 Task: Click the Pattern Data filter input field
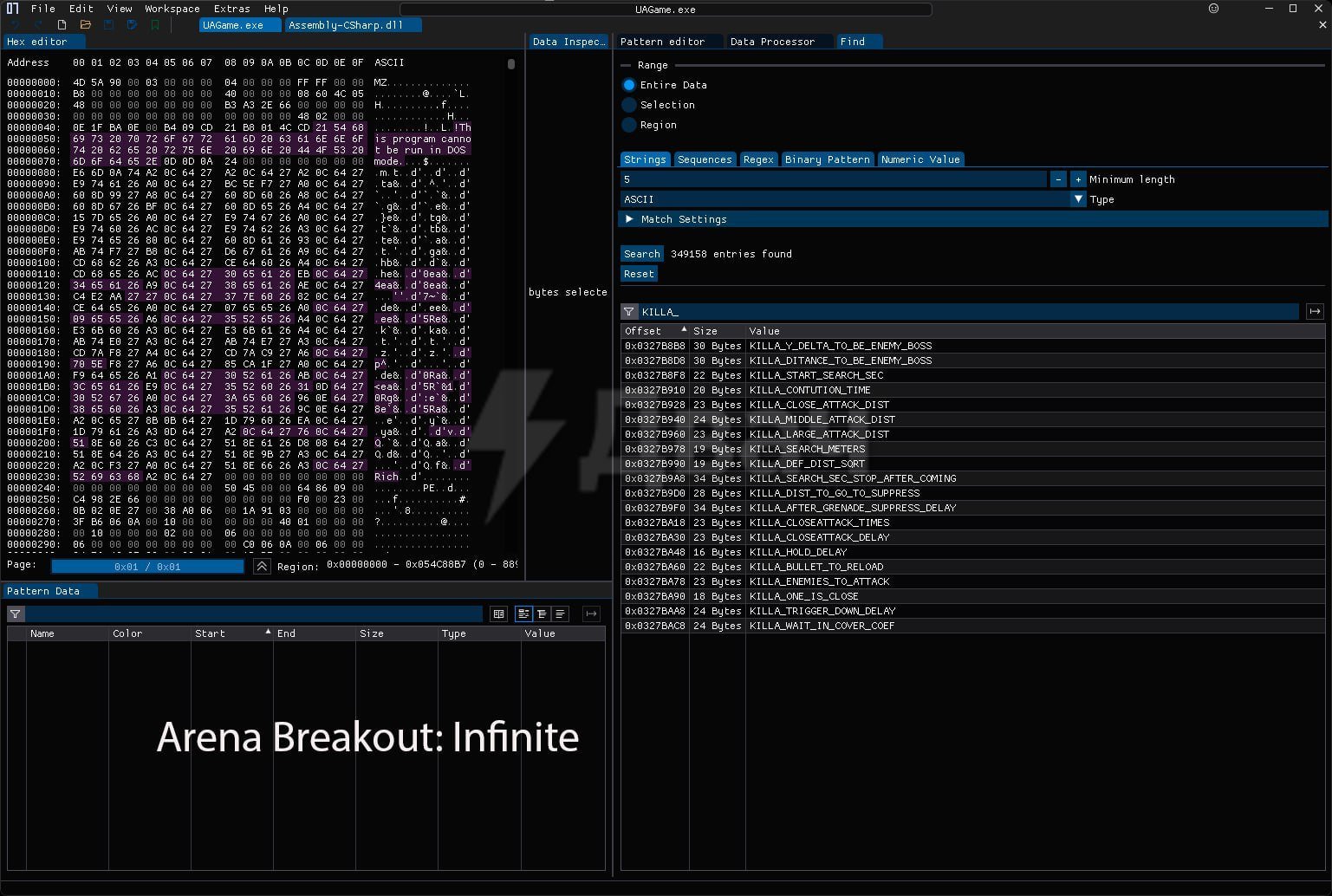tap(254, 614)
